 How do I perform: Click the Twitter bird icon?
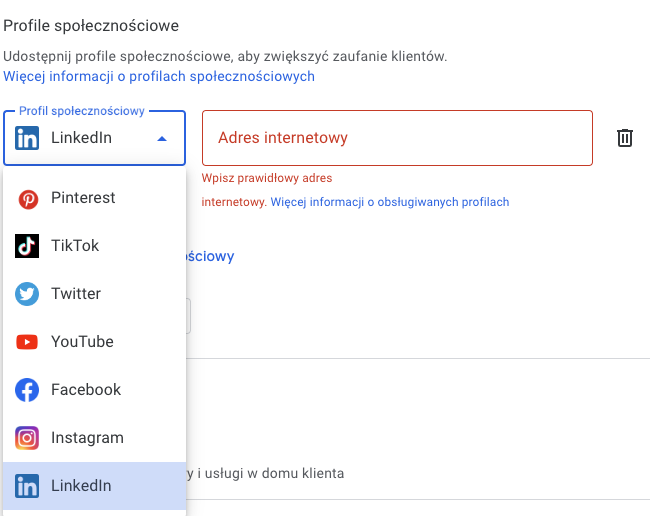tap(27, 294)
